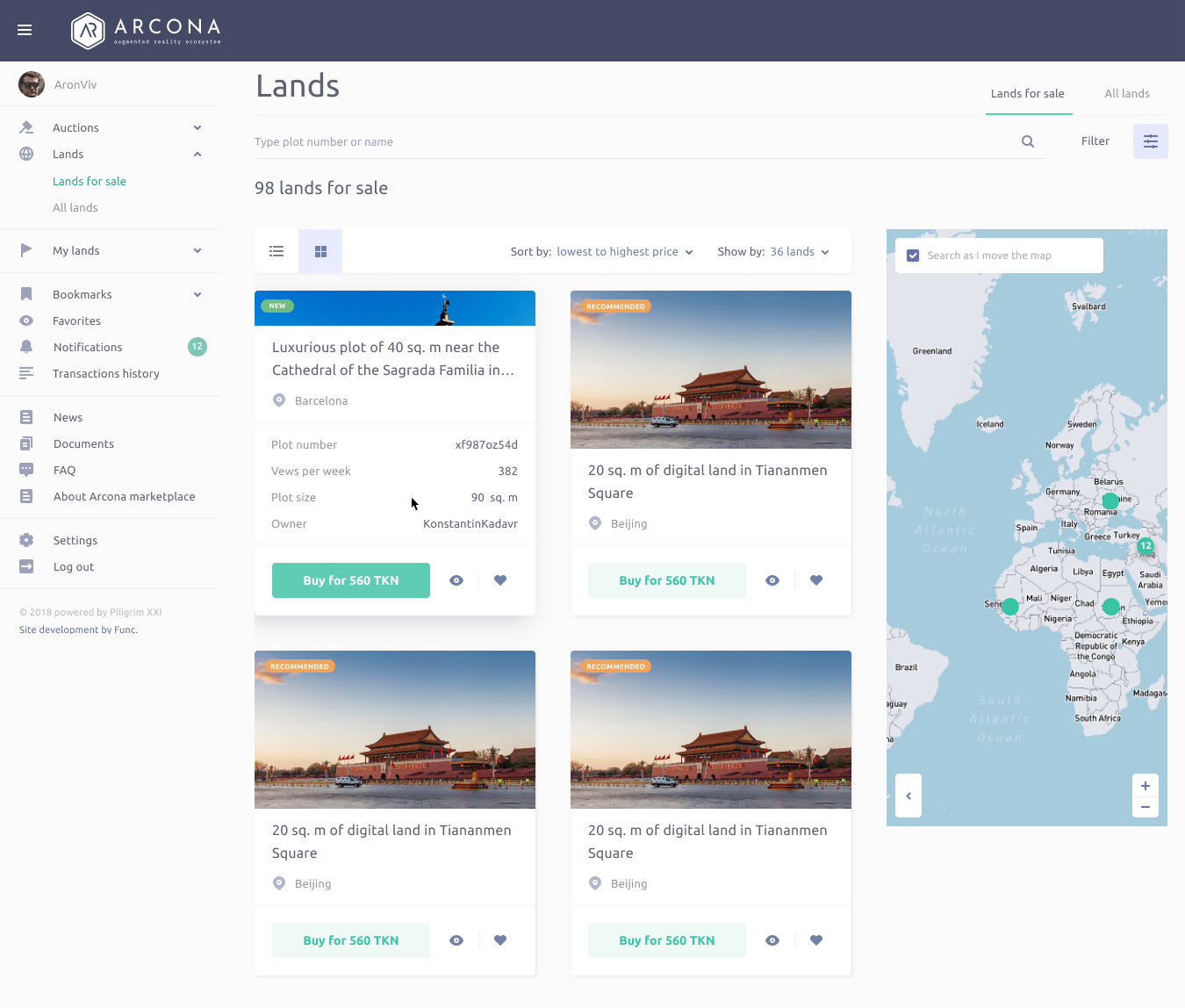The width and height of the screenshot is (1185, 1008).
Task: Favorite the Barcelona plot with heart icon
Action: pos(500,580)
